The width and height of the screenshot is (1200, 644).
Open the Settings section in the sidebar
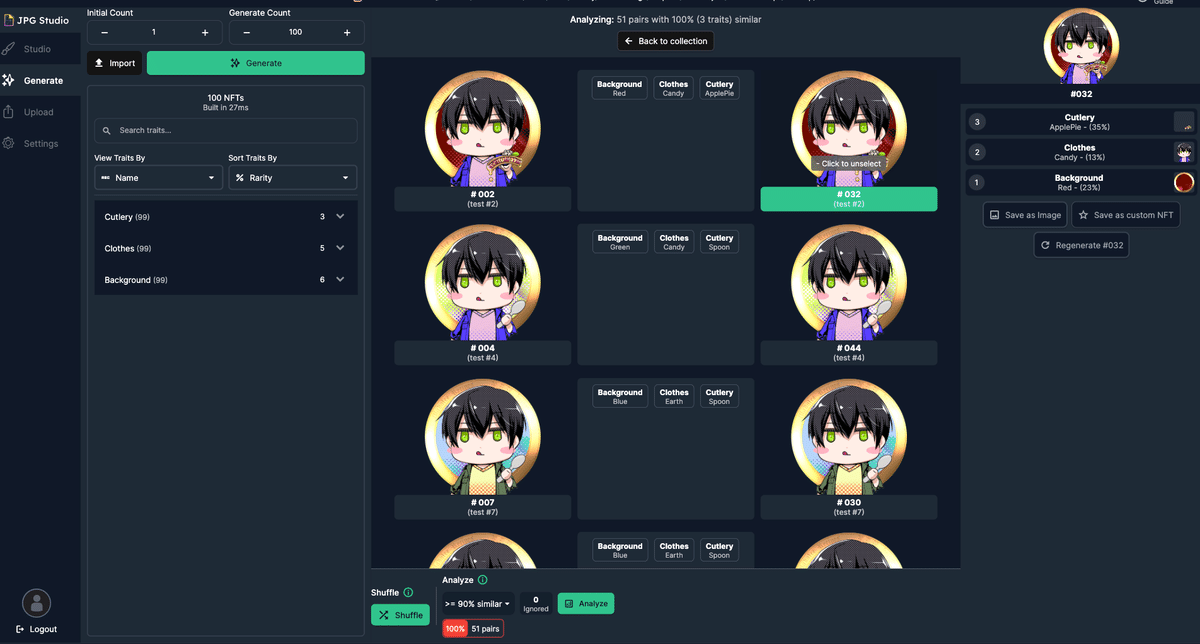pyautogui.click(x=40, y=143)
